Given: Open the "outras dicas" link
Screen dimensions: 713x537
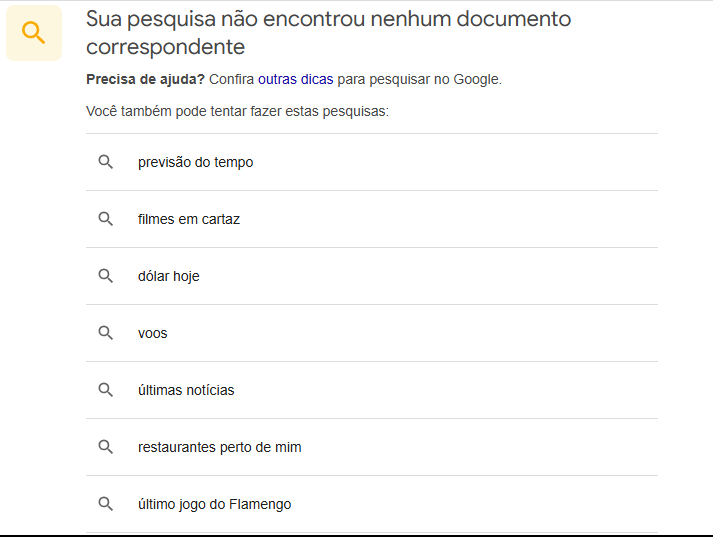Looking at the screenshot, I should (295, 79).
